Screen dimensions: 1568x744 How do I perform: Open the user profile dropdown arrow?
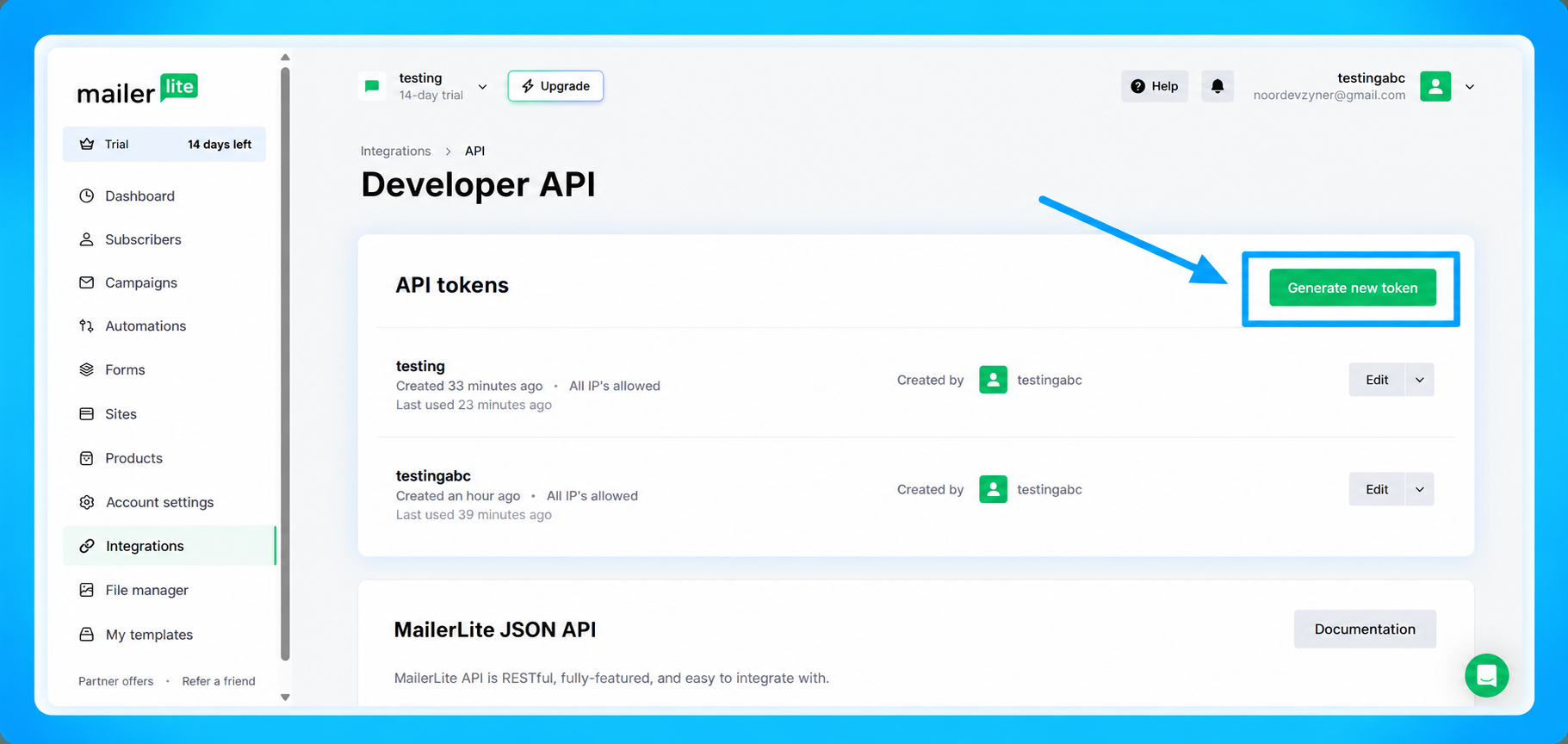[1470, 87]
